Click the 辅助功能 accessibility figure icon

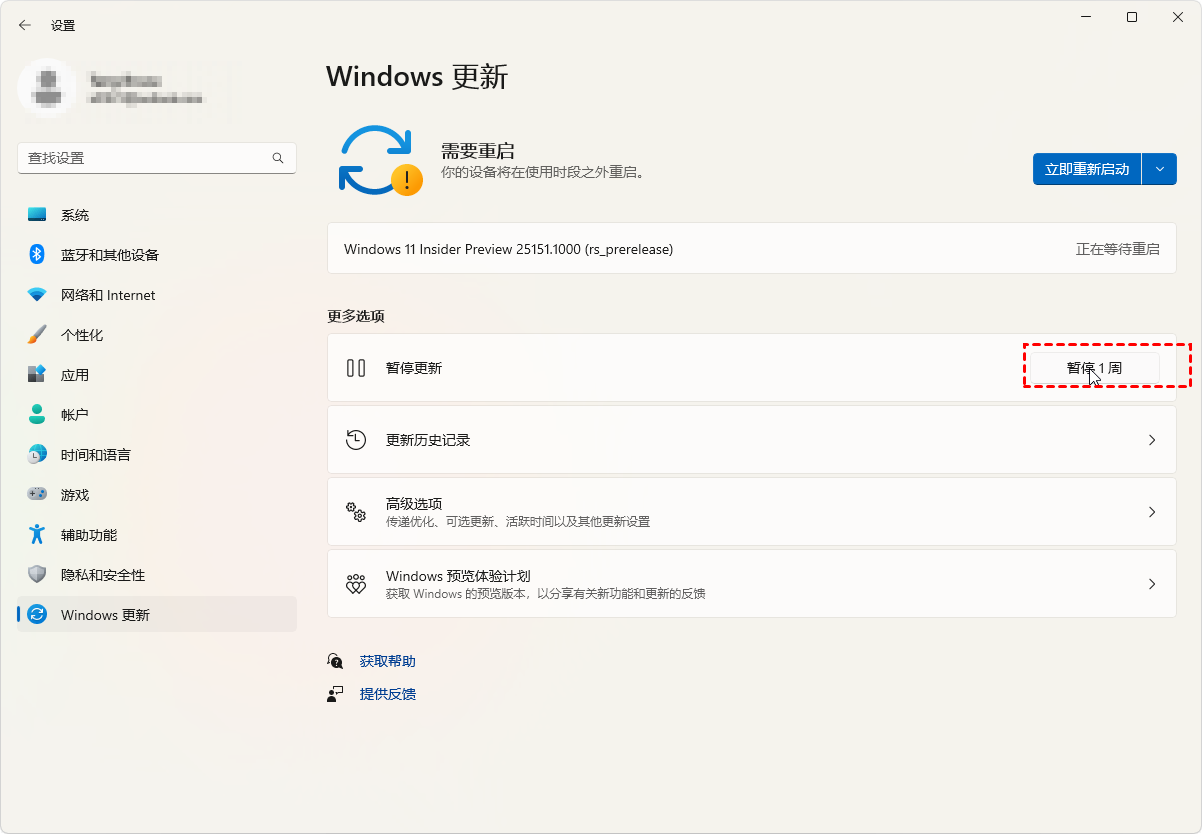37,535
